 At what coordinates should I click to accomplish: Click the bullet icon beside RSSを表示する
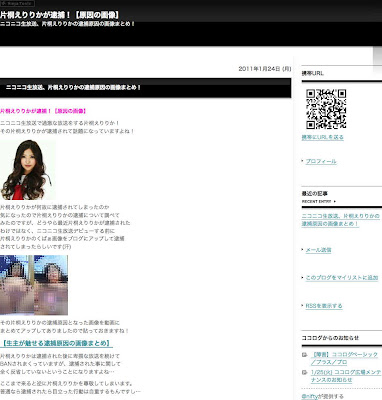[303, 305]
